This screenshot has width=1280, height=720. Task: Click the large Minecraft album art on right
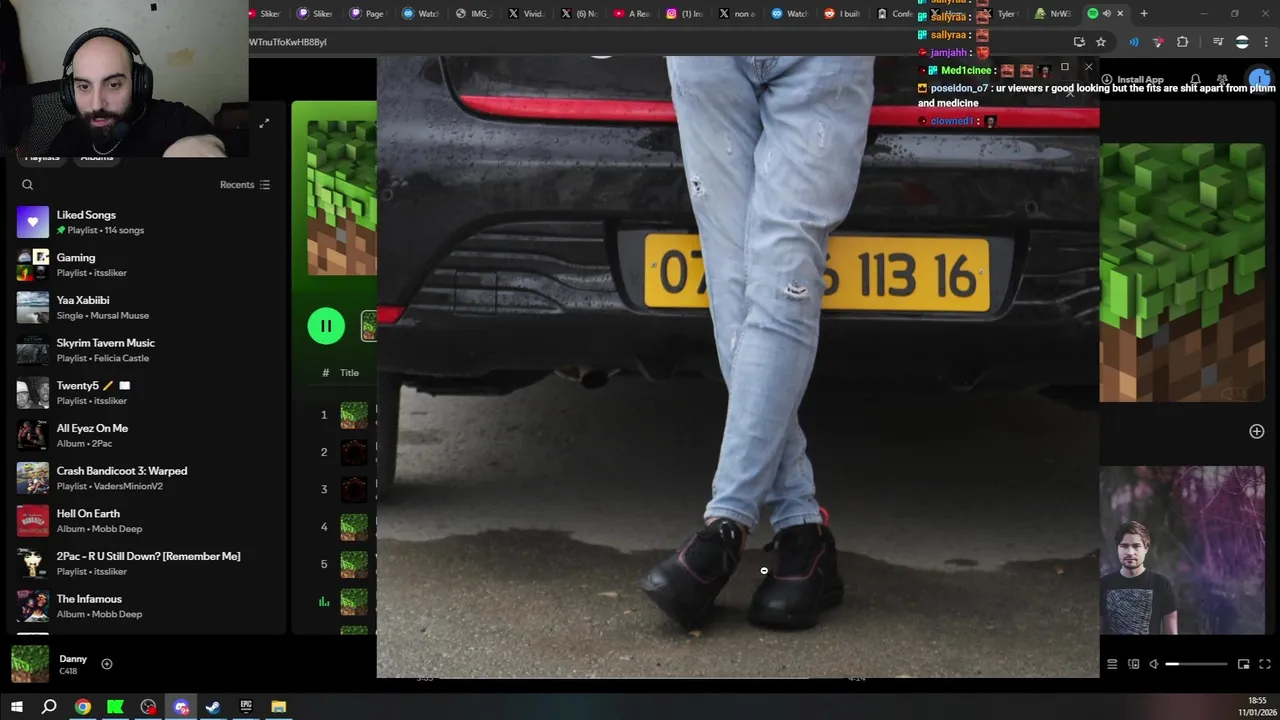[1182, 272]
